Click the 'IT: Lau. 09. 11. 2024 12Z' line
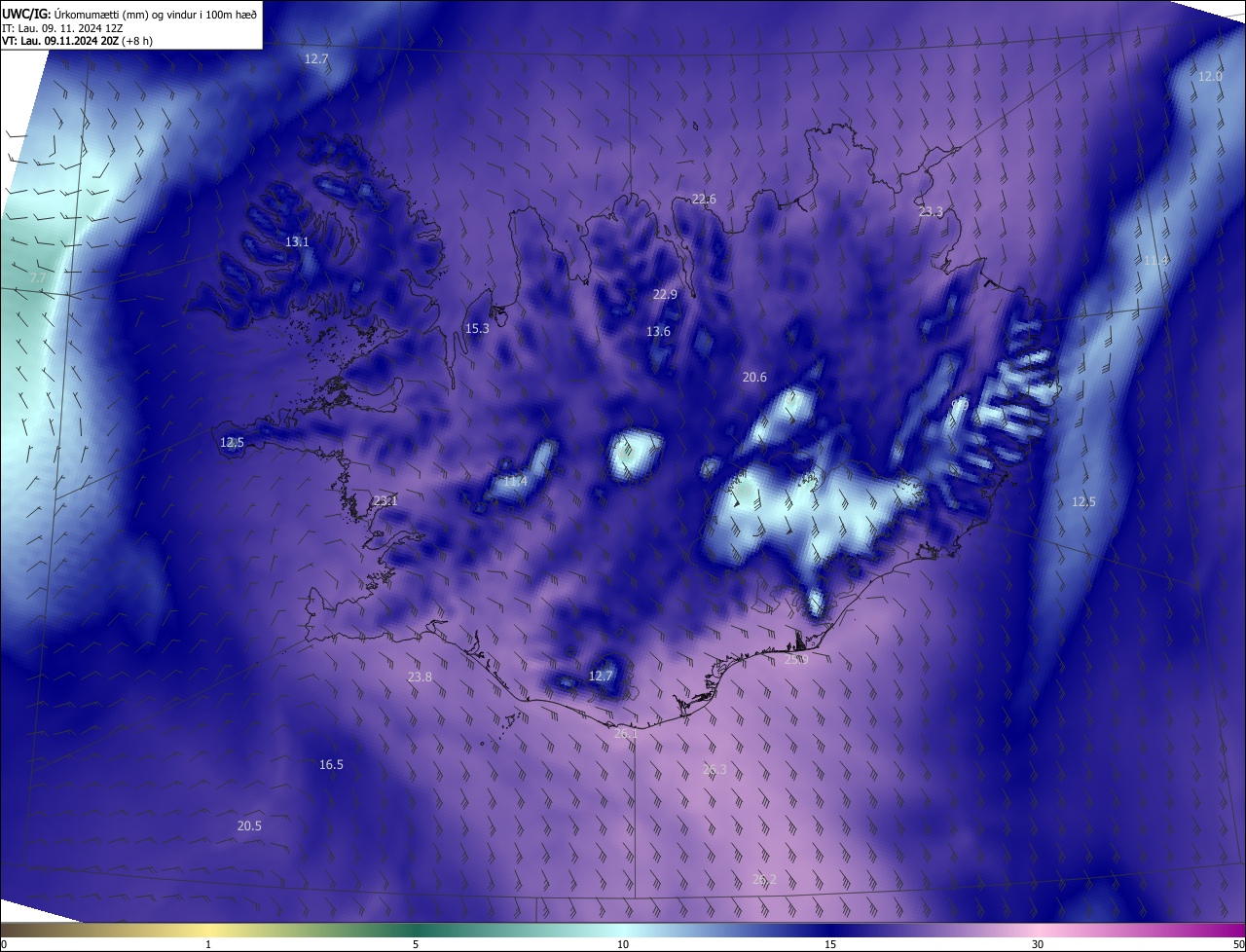The height and width of the screenshot is (952, 1246). point(62,27)
